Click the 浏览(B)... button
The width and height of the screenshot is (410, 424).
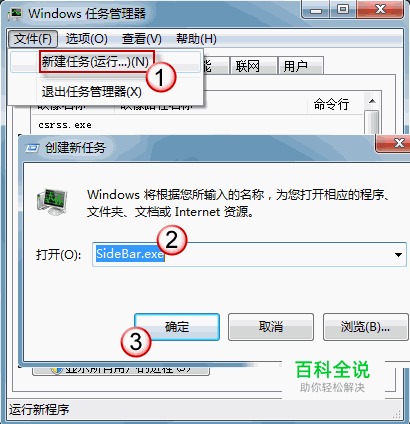365,326
